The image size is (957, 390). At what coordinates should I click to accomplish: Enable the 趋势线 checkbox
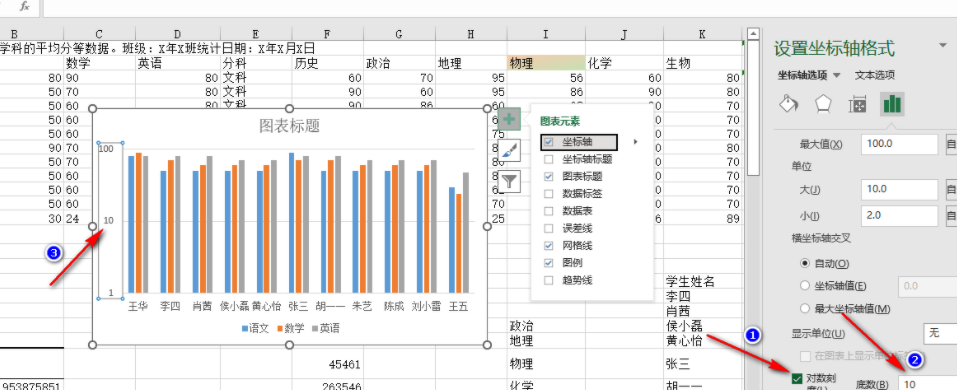coord(549,280)
